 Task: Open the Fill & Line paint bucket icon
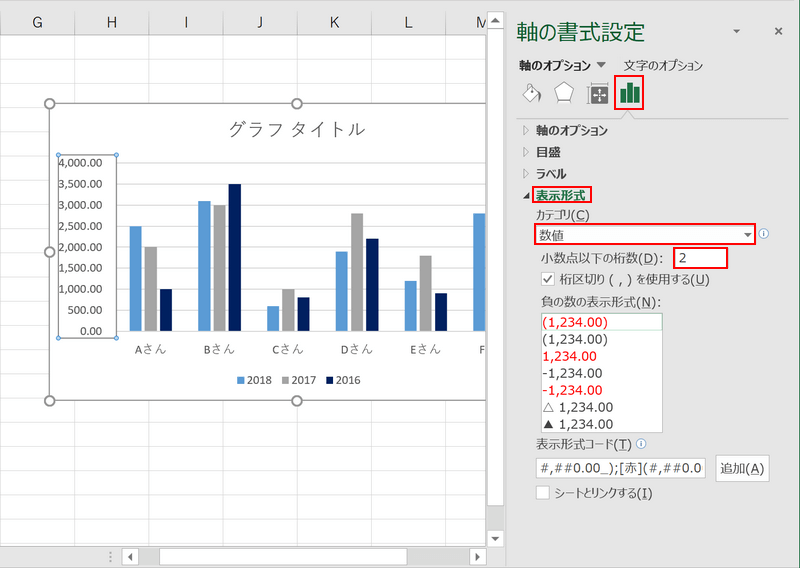(532, 93)
